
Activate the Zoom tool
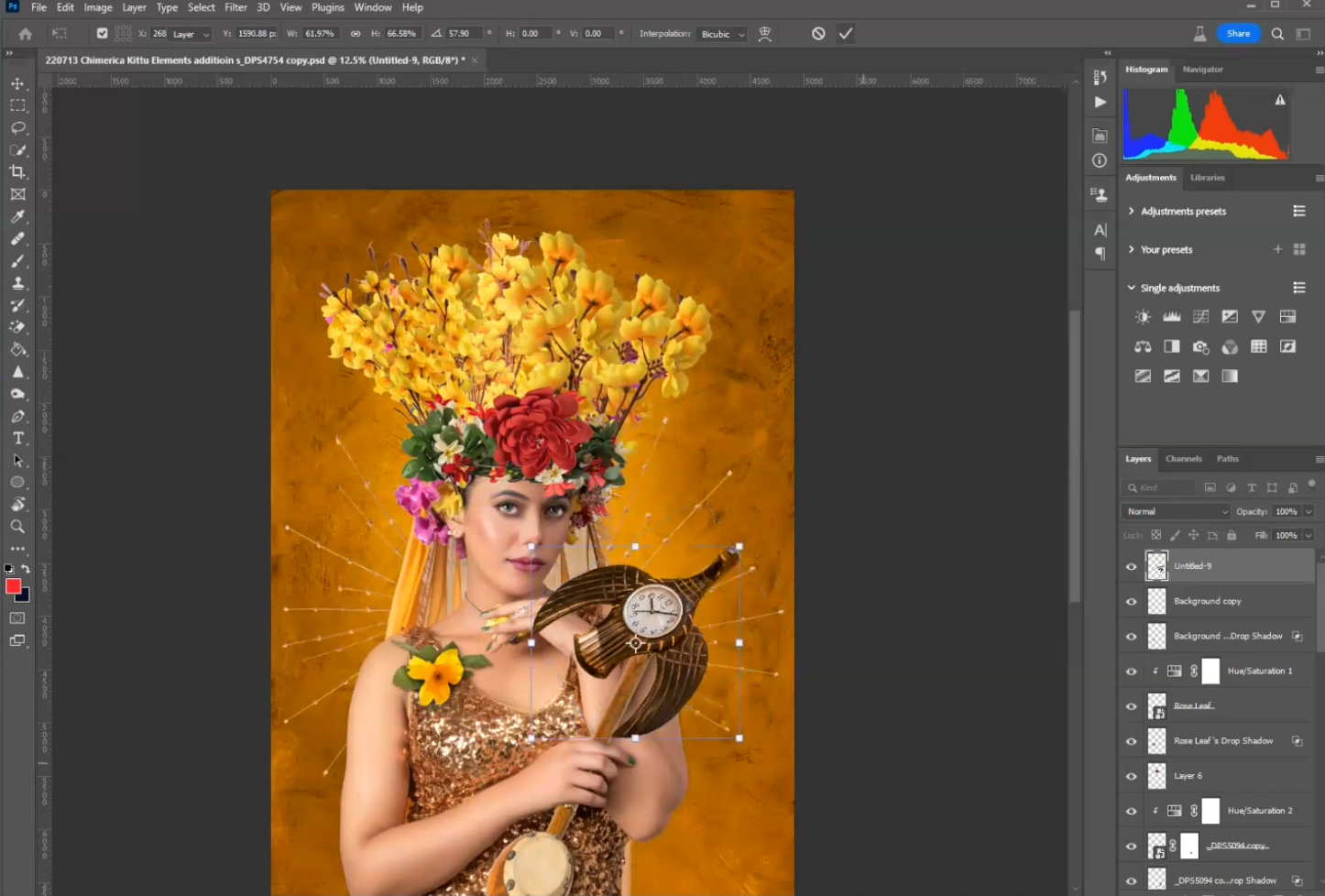tap(17, 527)
